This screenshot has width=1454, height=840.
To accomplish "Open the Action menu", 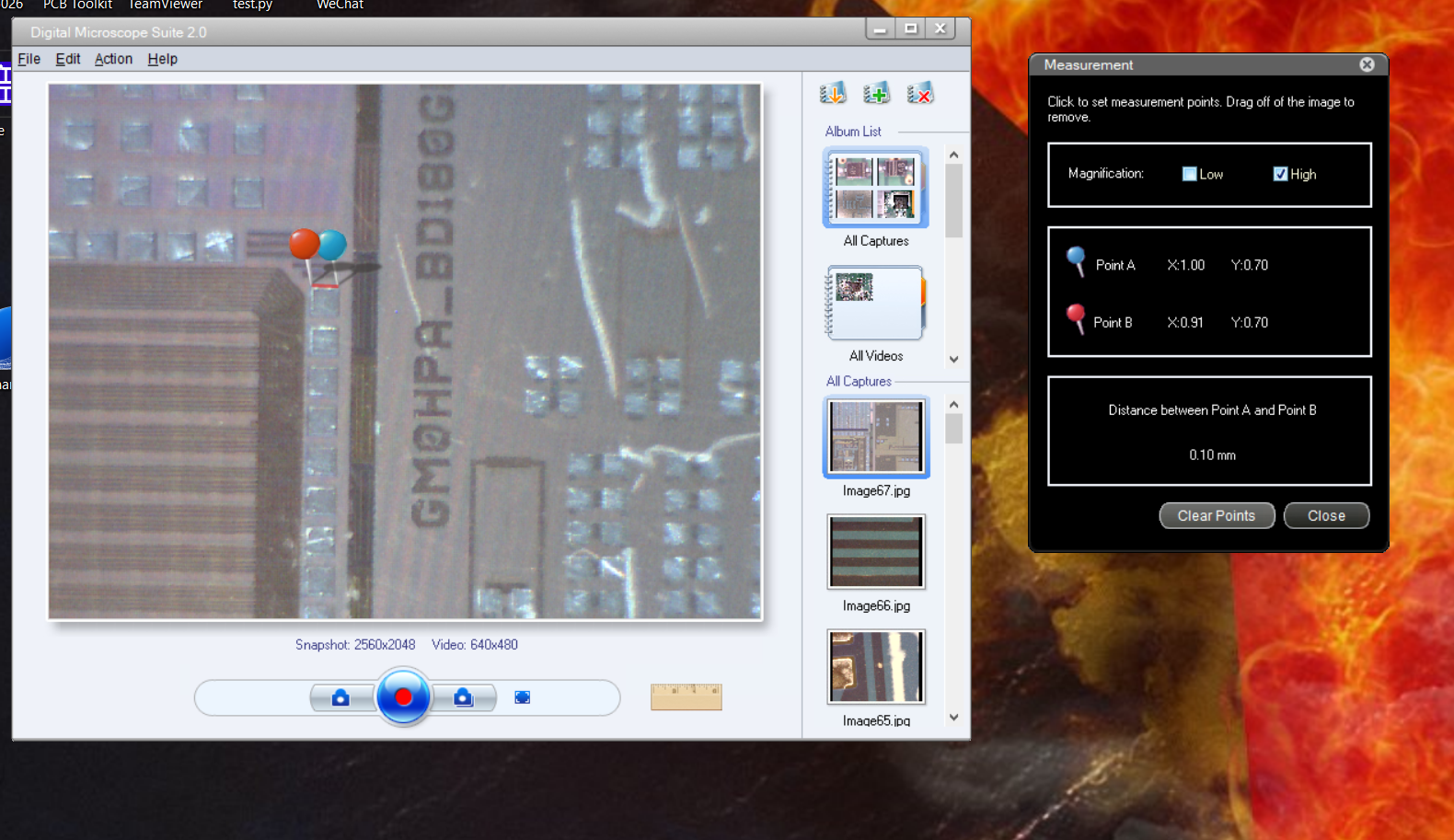I will (113, 59).
